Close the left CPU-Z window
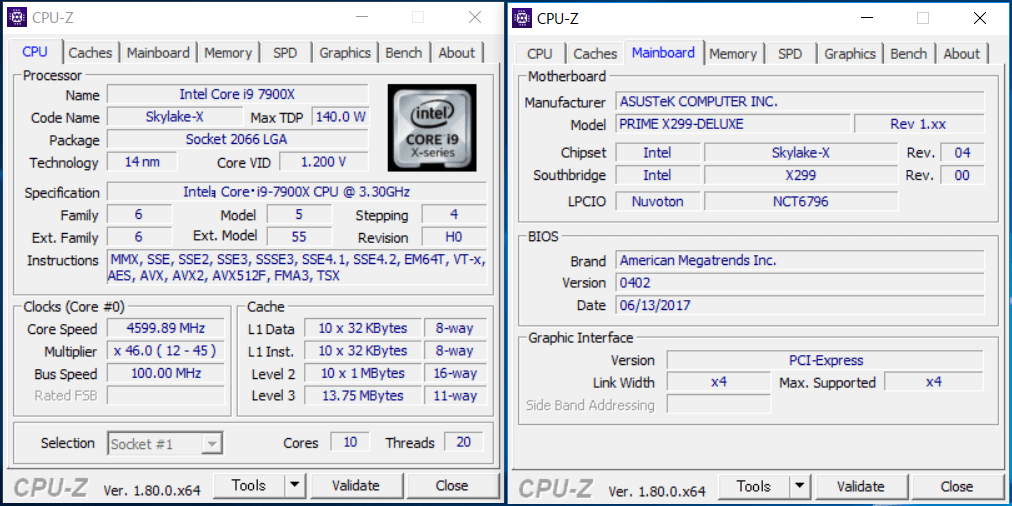The height and width of the screenshot is (506, 1012). pyautogui.click(x=474, y=17)
